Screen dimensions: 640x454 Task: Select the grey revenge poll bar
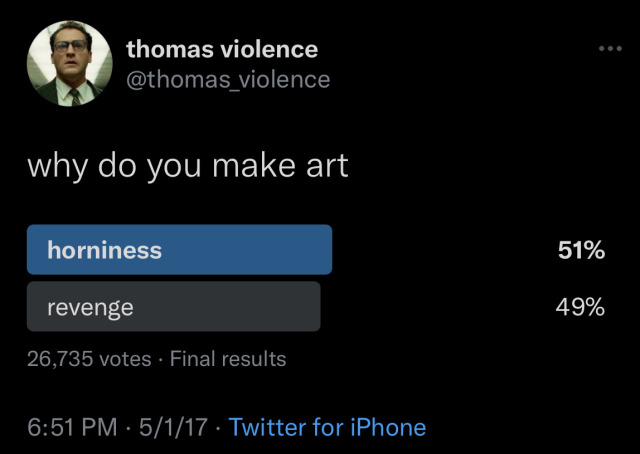174,307
